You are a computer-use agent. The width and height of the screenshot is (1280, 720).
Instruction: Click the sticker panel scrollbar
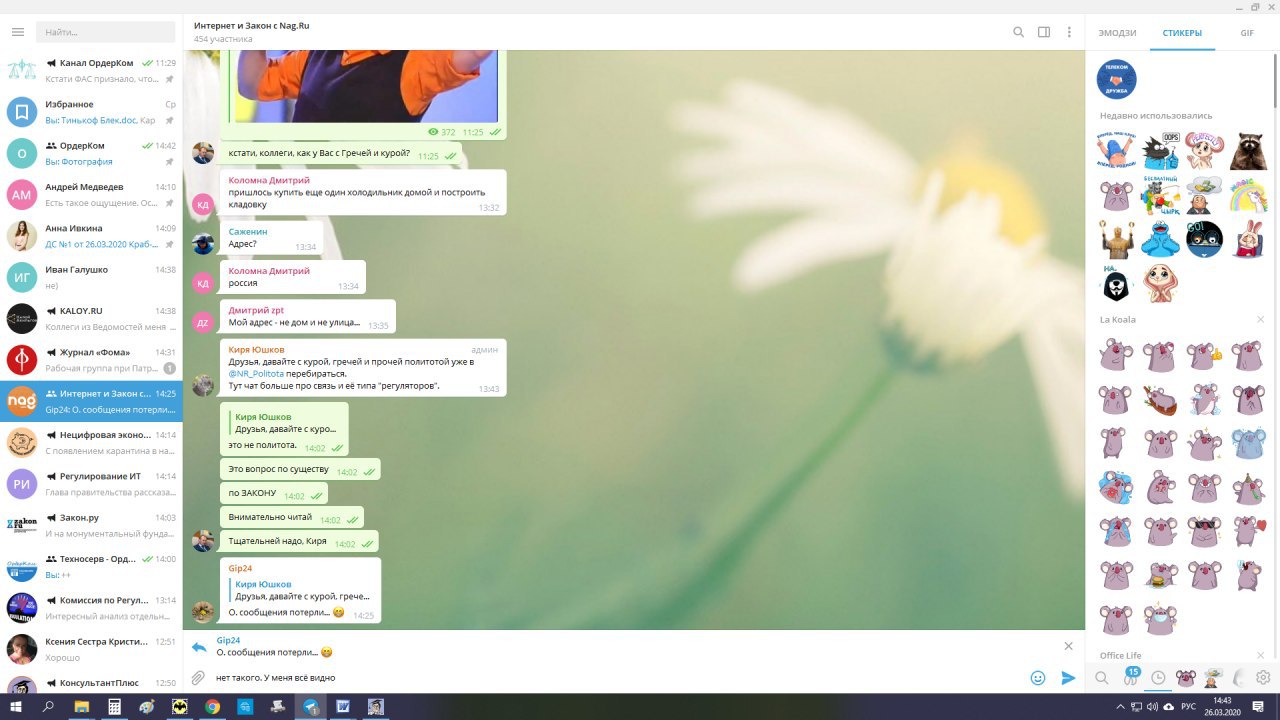[x=1276, y=80]
